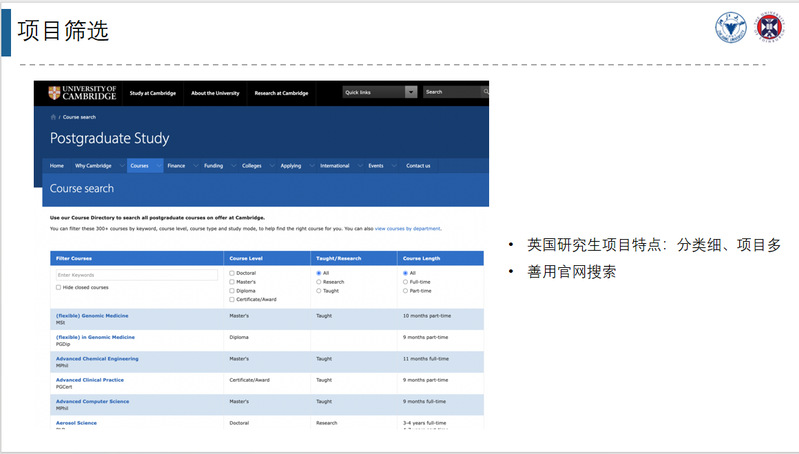The image size is (799, 454).
Task: Click the search magnifier icon
Action: [x=486, y=92]
